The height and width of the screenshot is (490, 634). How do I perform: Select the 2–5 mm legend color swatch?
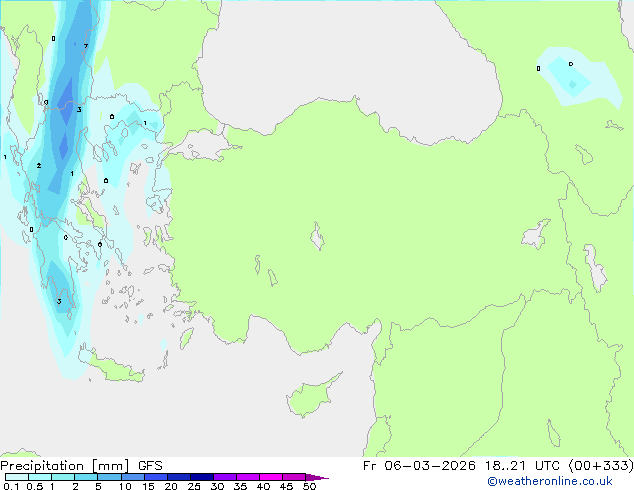click(86, 477)
